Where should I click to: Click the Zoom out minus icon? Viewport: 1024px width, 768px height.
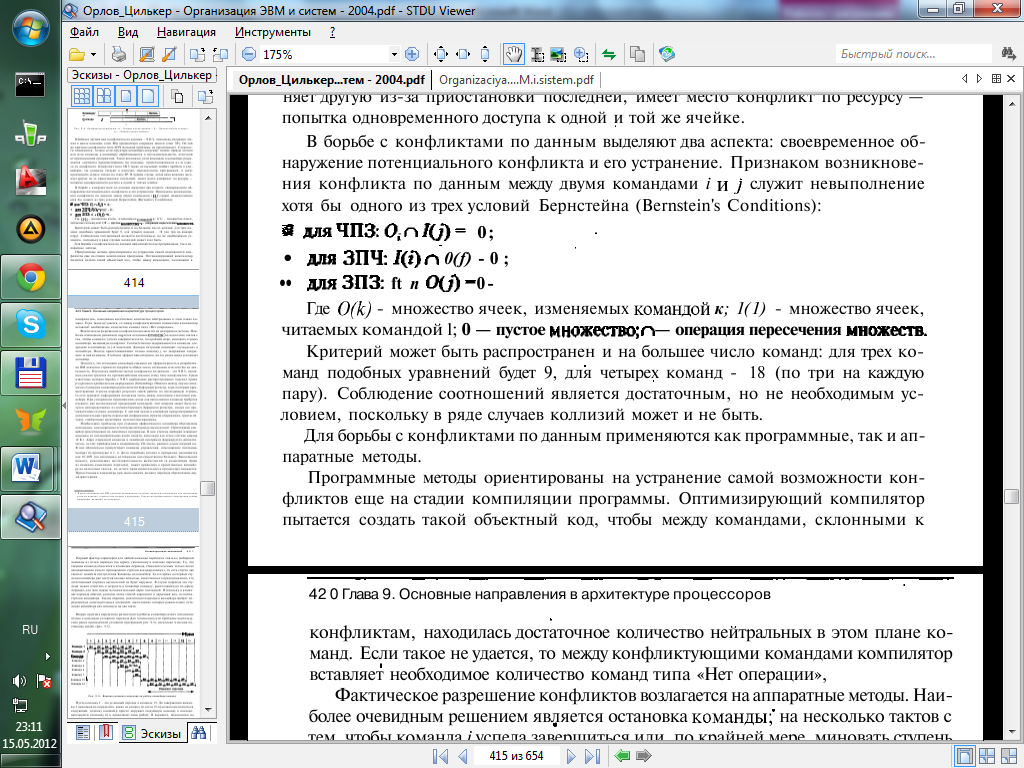249,54
